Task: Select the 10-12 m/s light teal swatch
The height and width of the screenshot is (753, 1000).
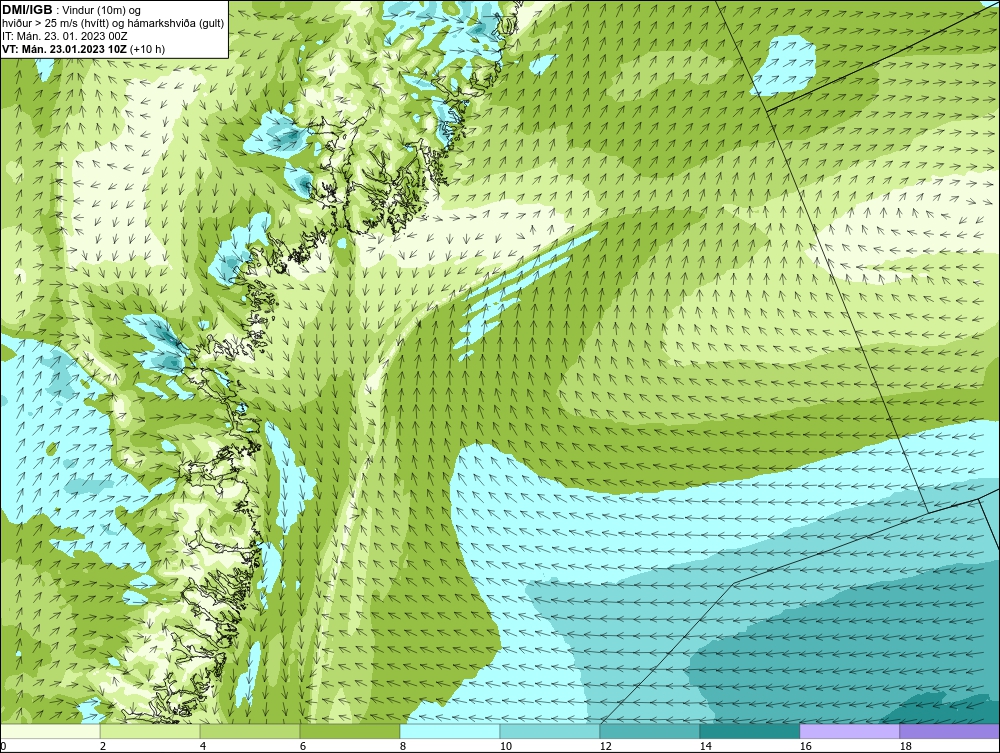Action: click(550, 731)
